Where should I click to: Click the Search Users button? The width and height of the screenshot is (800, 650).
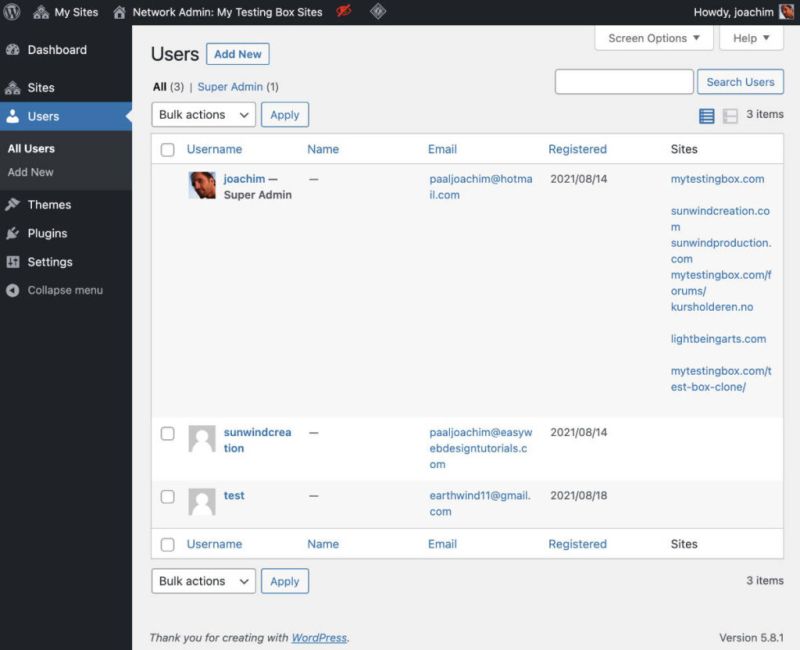[x=740, y=81]
